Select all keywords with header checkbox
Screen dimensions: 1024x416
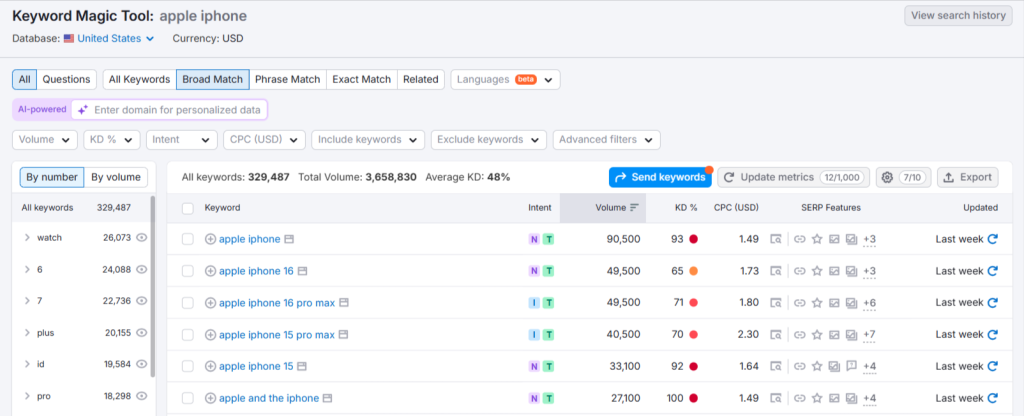188,208
